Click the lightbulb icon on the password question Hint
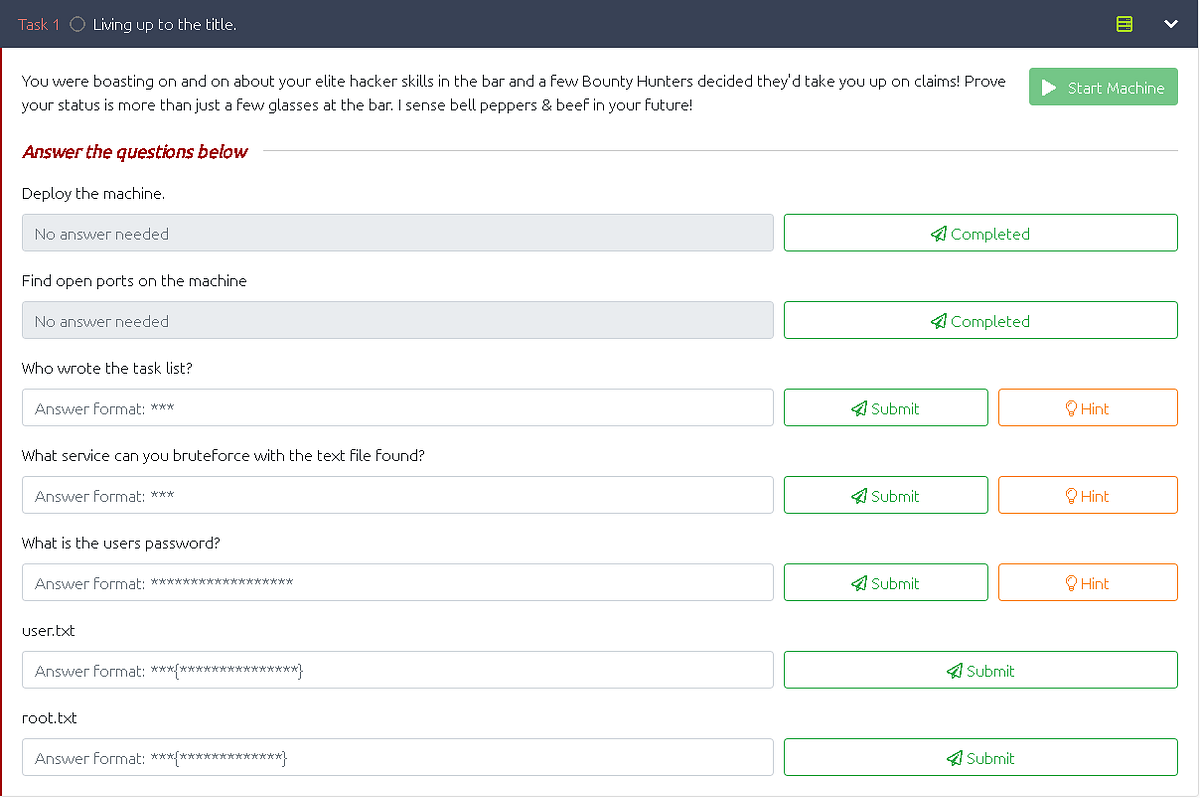The height and width of the screenshot is (798, 1200). [x=1071, y=582]
